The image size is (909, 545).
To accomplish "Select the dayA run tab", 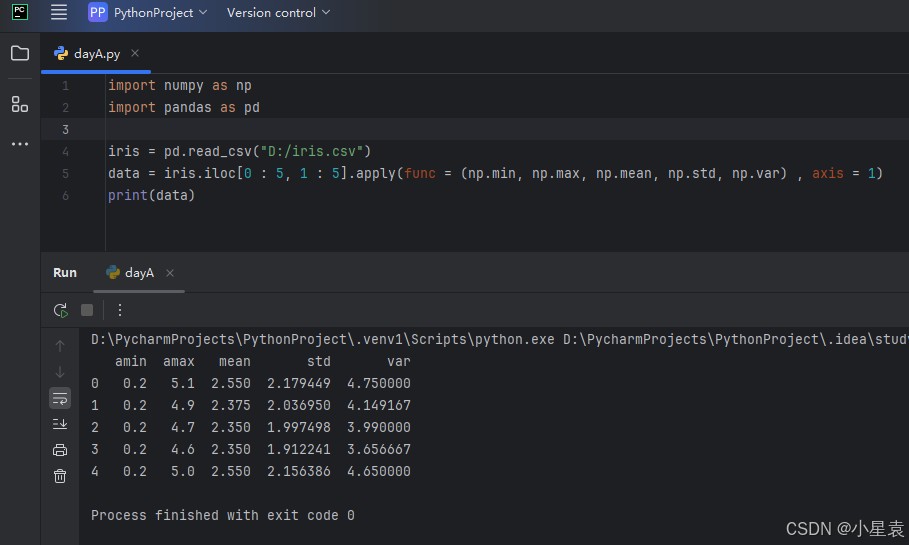I will 138,272.
